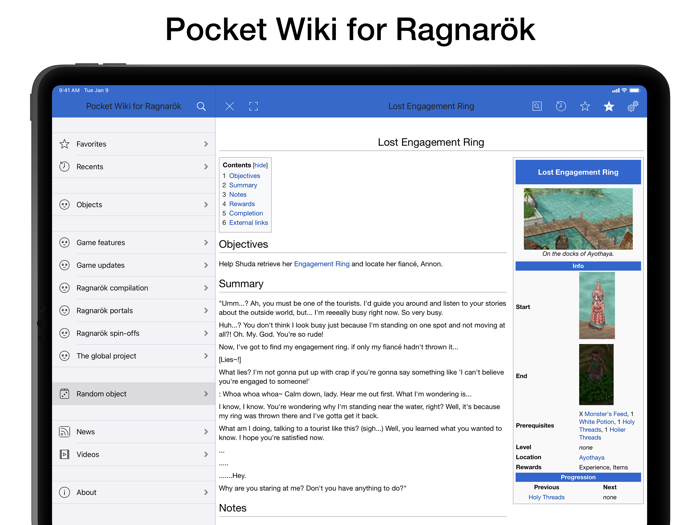The width and height of the screenshot is (700, 525).
Task: Click the Ragnarök compilation face icon
Action: click(65, 288)
